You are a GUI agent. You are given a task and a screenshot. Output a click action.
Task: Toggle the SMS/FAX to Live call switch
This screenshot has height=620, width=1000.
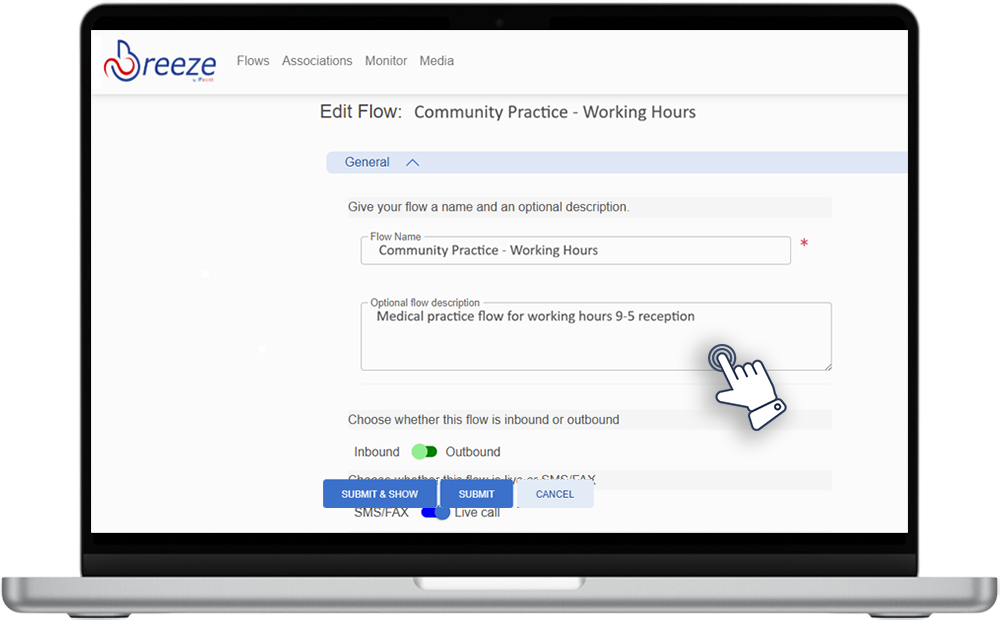pos(435,512)
